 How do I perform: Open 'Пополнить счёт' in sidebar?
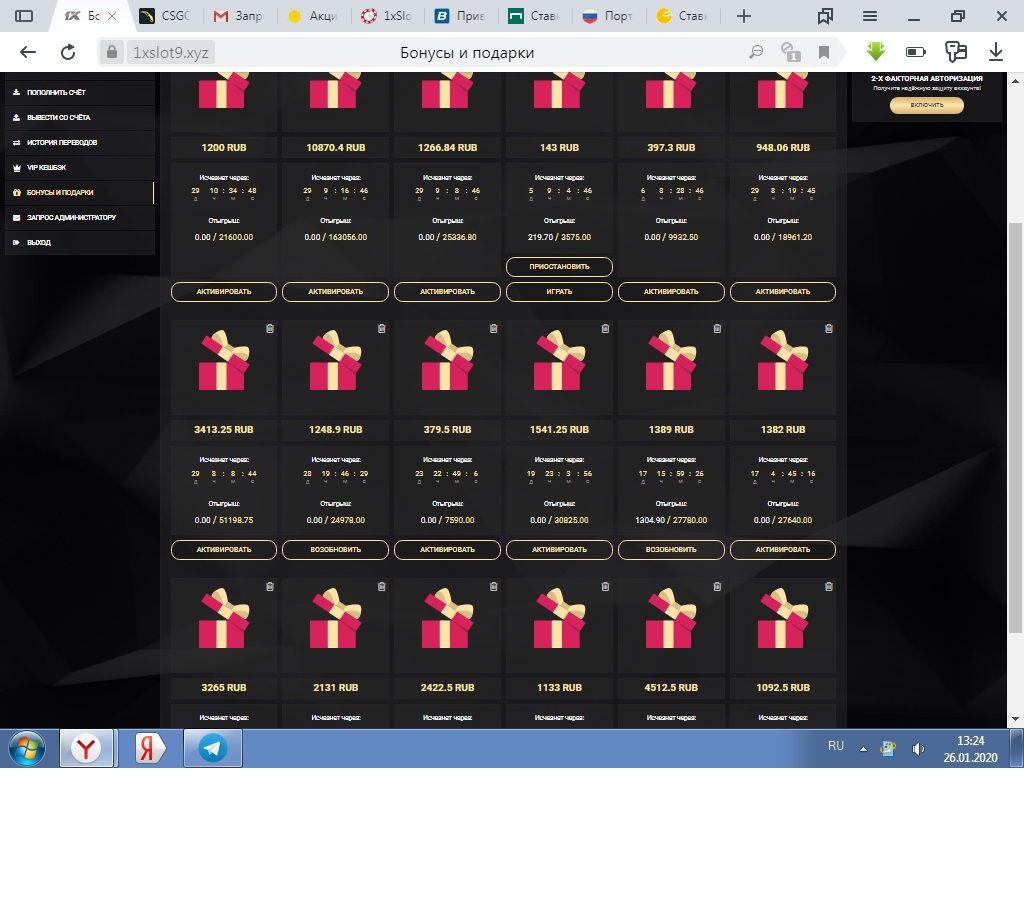tap(80, 92)
